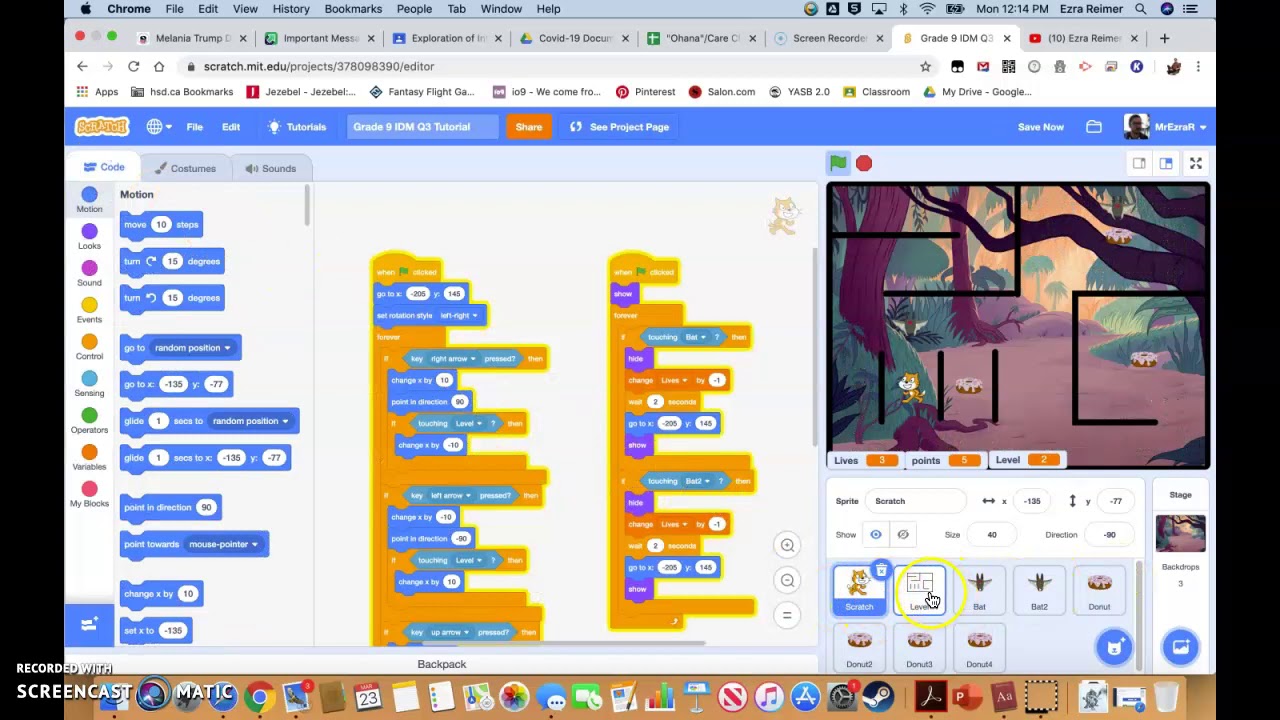
Task: Open the Edit menu in Scratch
Action: 231,127
